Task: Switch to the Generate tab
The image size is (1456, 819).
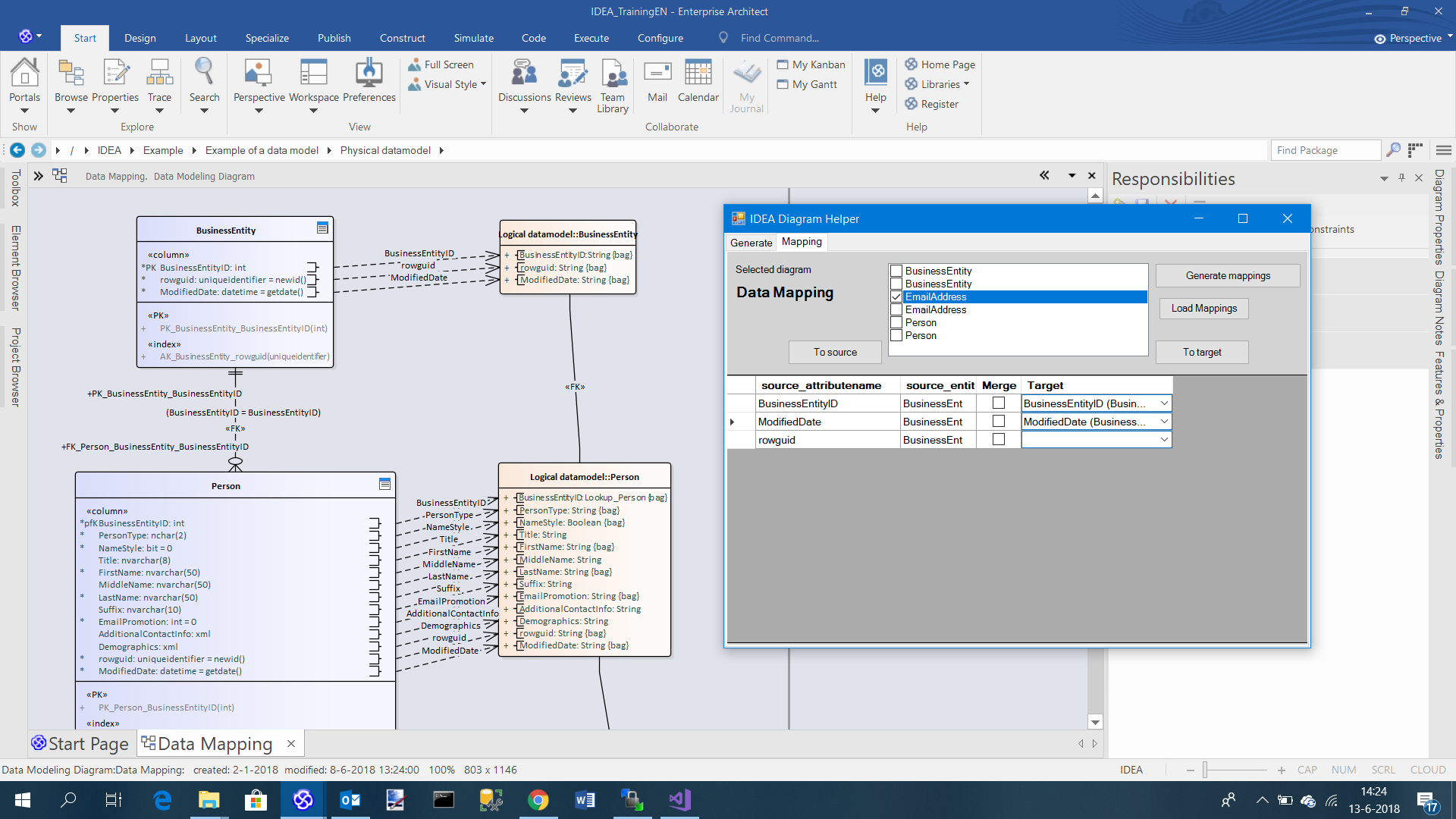Action: (x=751, y=243)
